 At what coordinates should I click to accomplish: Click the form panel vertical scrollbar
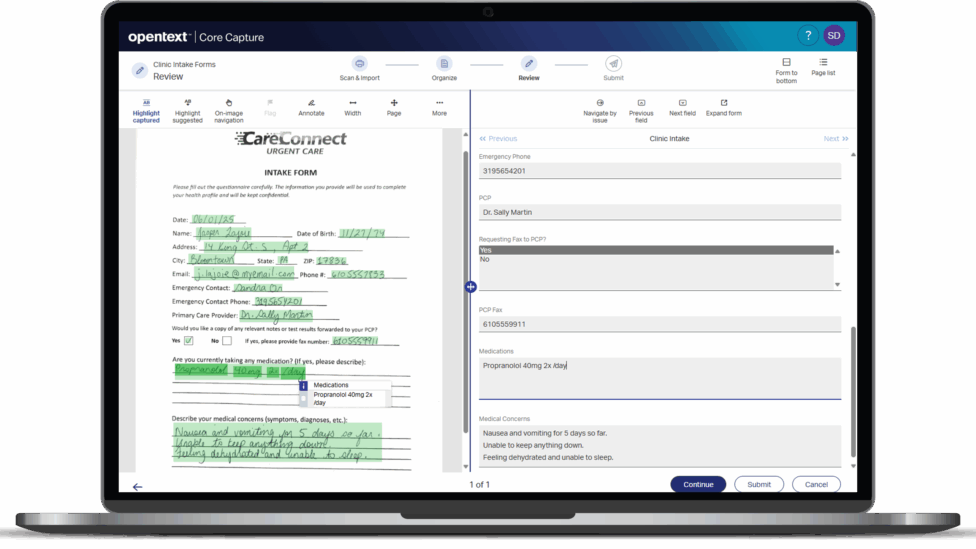click(x=853, y=392)
